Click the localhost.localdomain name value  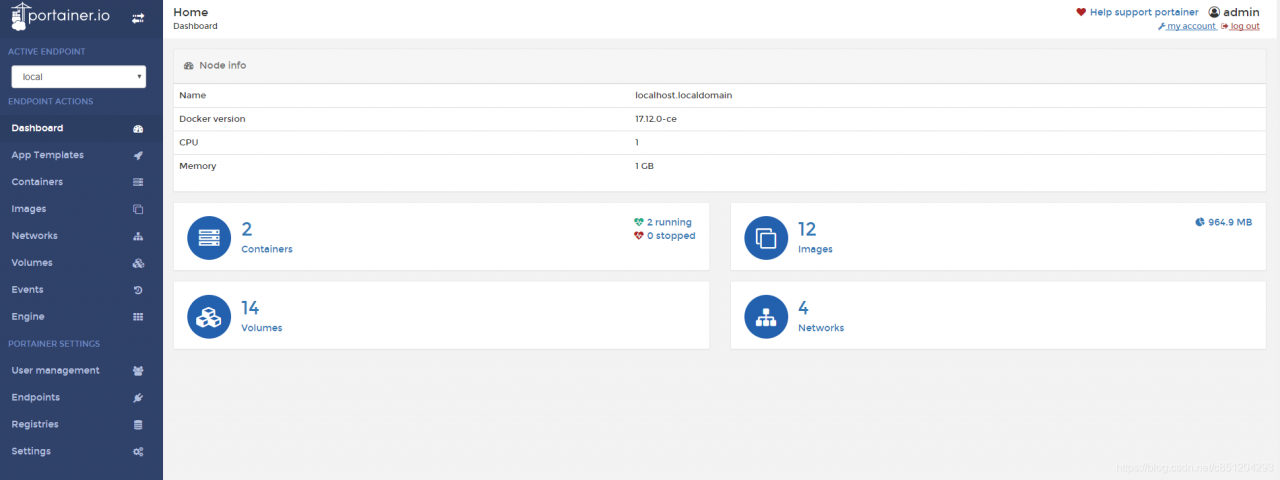[x=685, y=95]
